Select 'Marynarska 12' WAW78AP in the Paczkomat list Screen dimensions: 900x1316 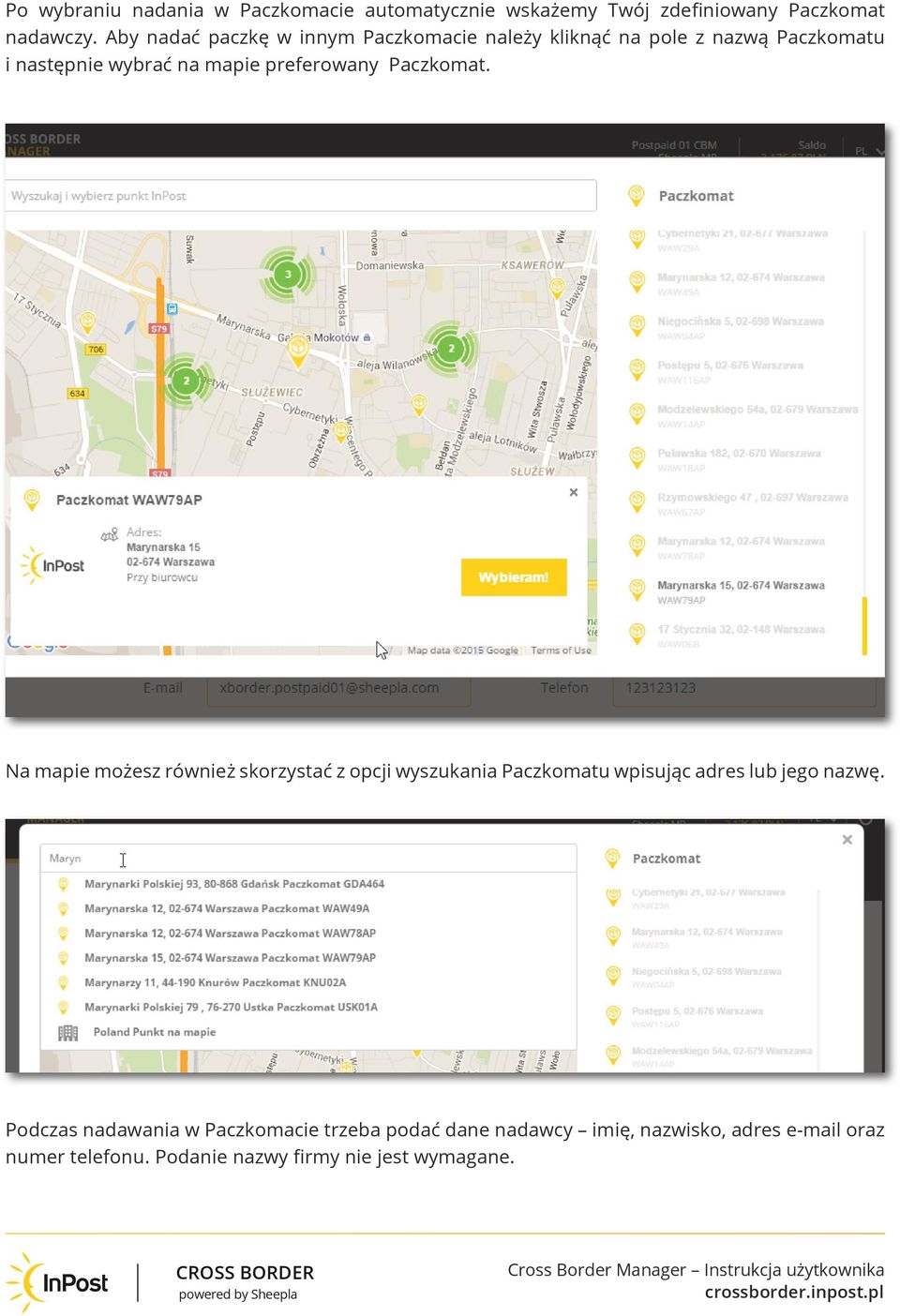[x=741, y=548]
